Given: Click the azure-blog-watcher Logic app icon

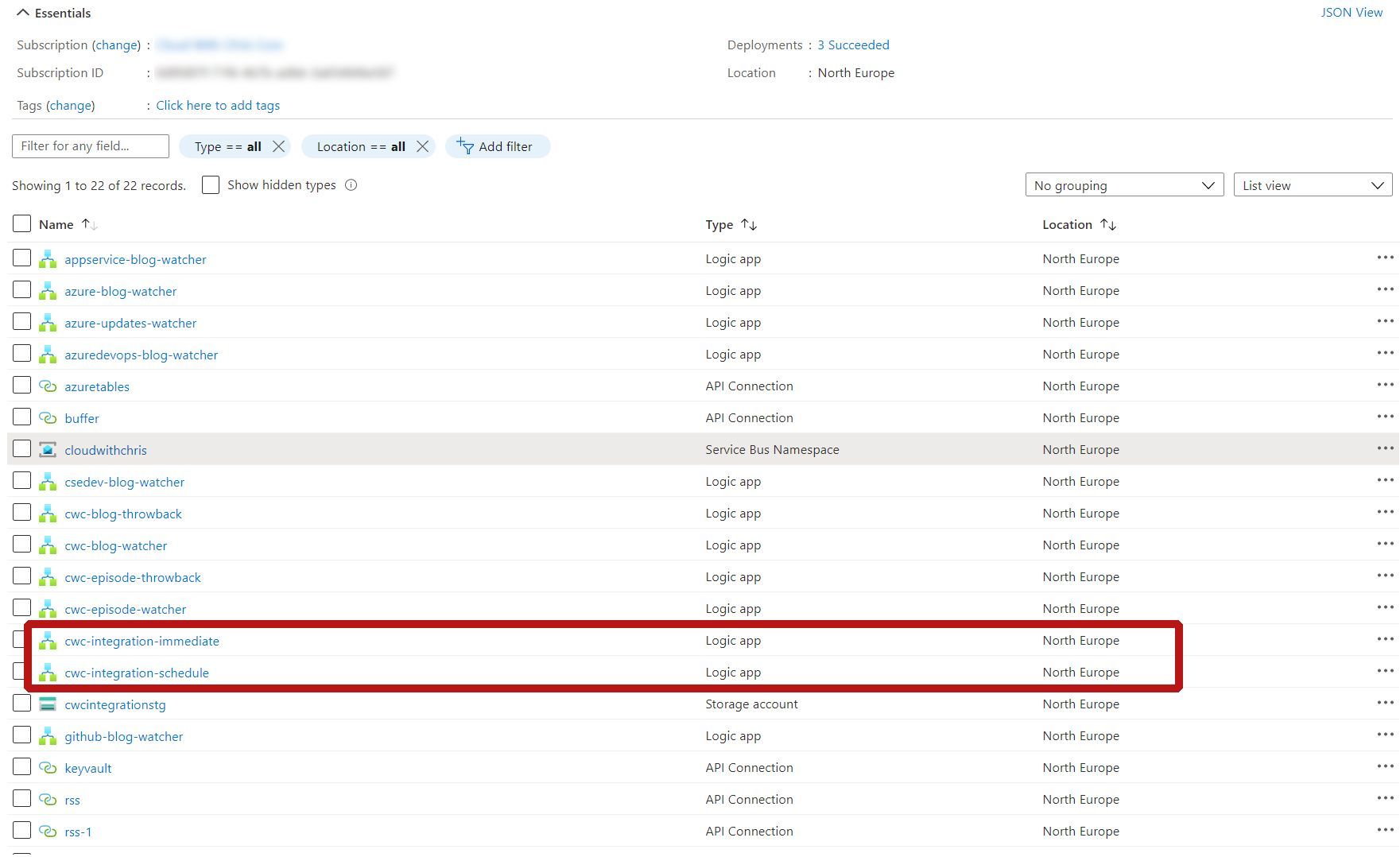Looking at the screenshot, I should point(48,291).
